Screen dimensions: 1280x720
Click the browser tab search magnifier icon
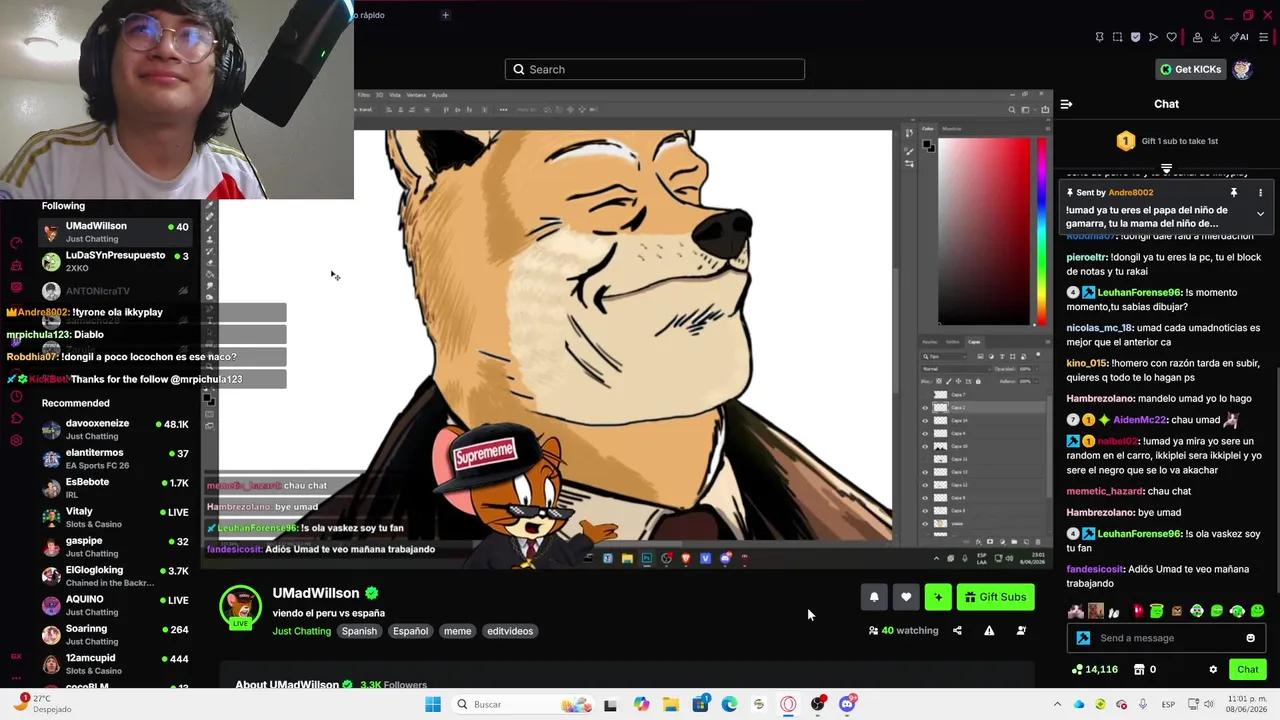coord(1209,15)
